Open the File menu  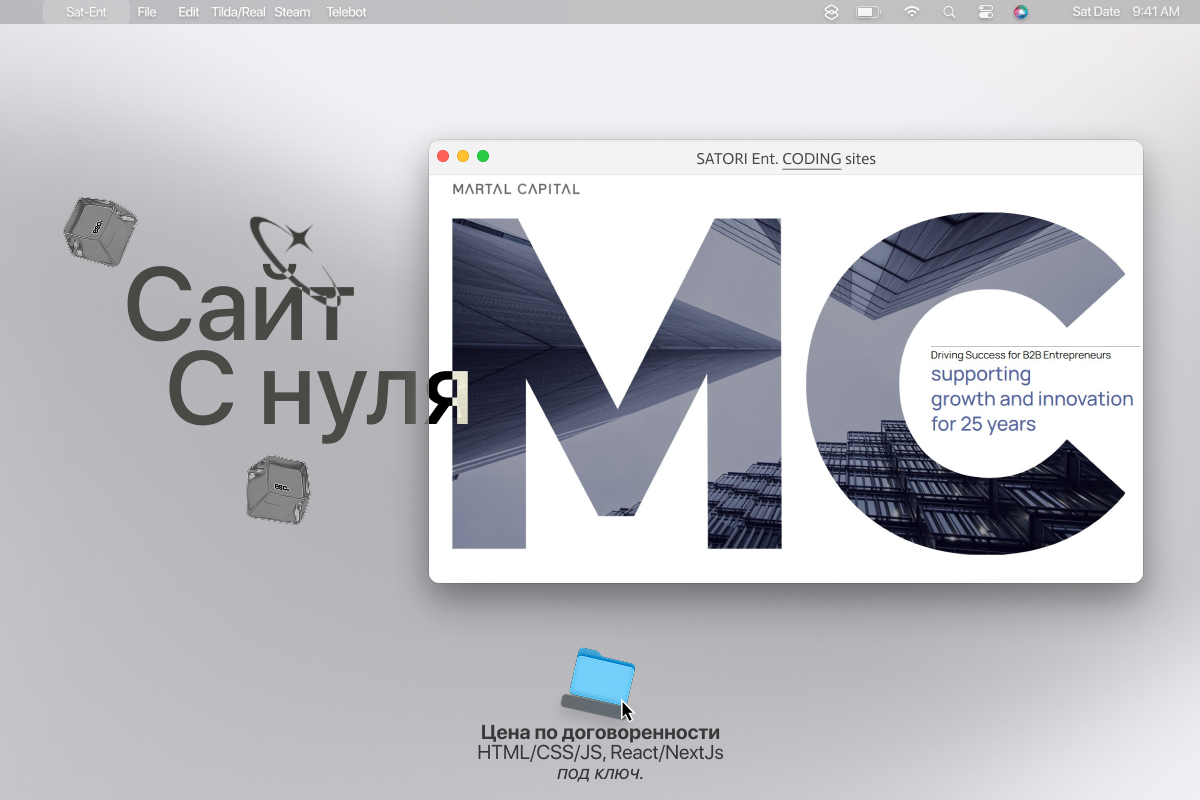[x=147, y=12]
